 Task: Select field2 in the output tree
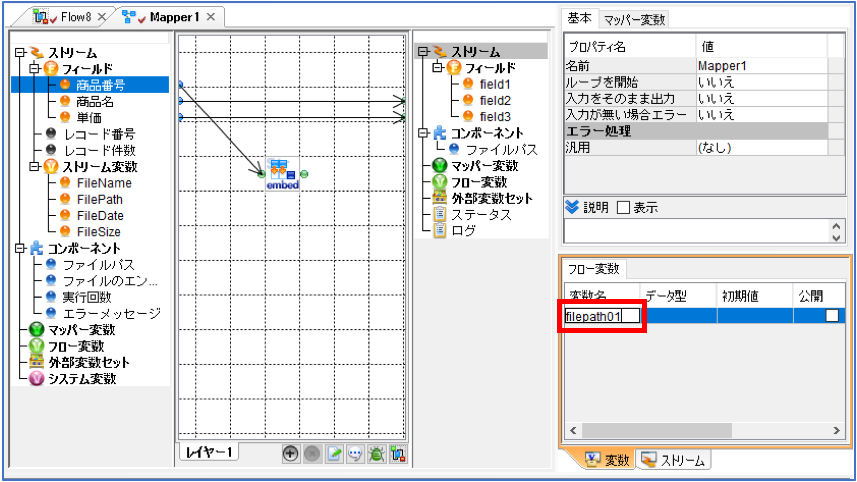[495, 100]
